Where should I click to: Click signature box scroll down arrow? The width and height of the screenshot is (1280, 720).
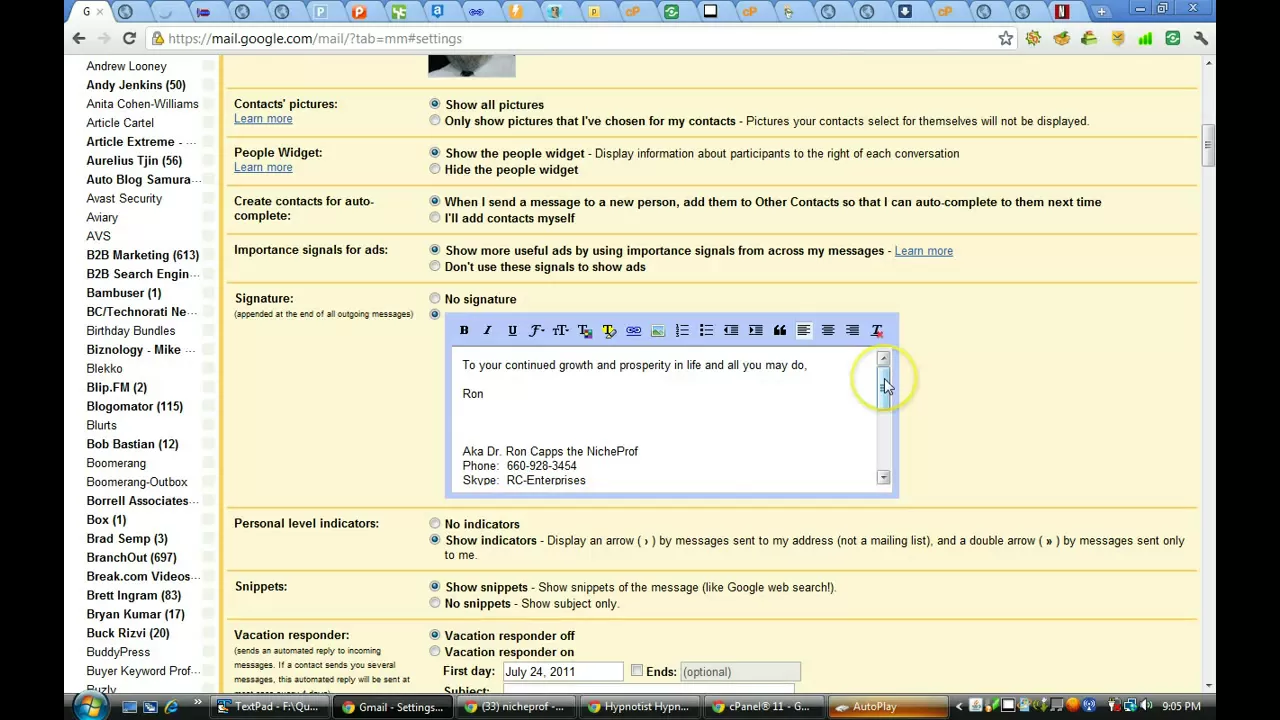click(883, 478)
